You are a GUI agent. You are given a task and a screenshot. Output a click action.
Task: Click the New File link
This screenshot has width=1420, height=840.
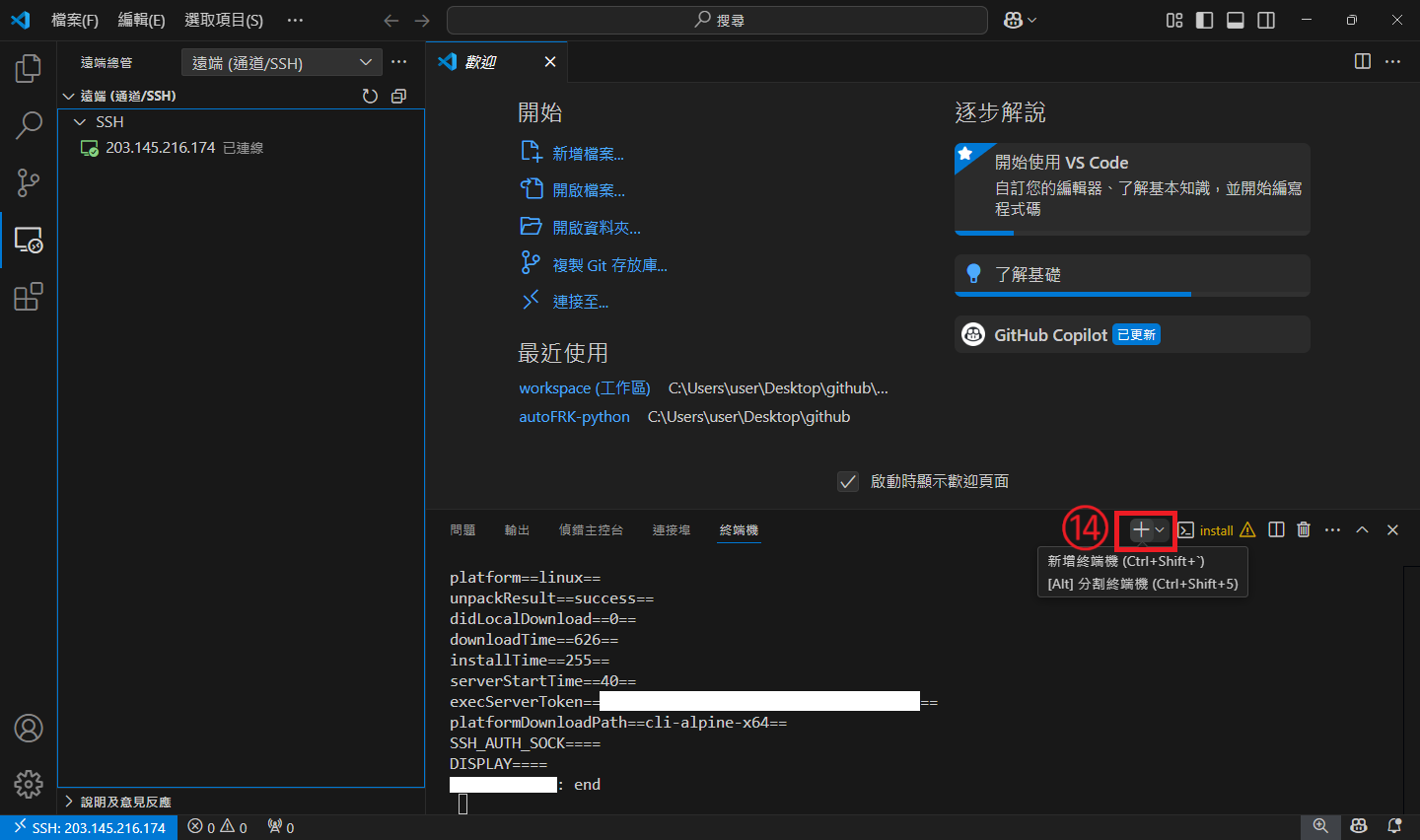click(x=588, y=154)
